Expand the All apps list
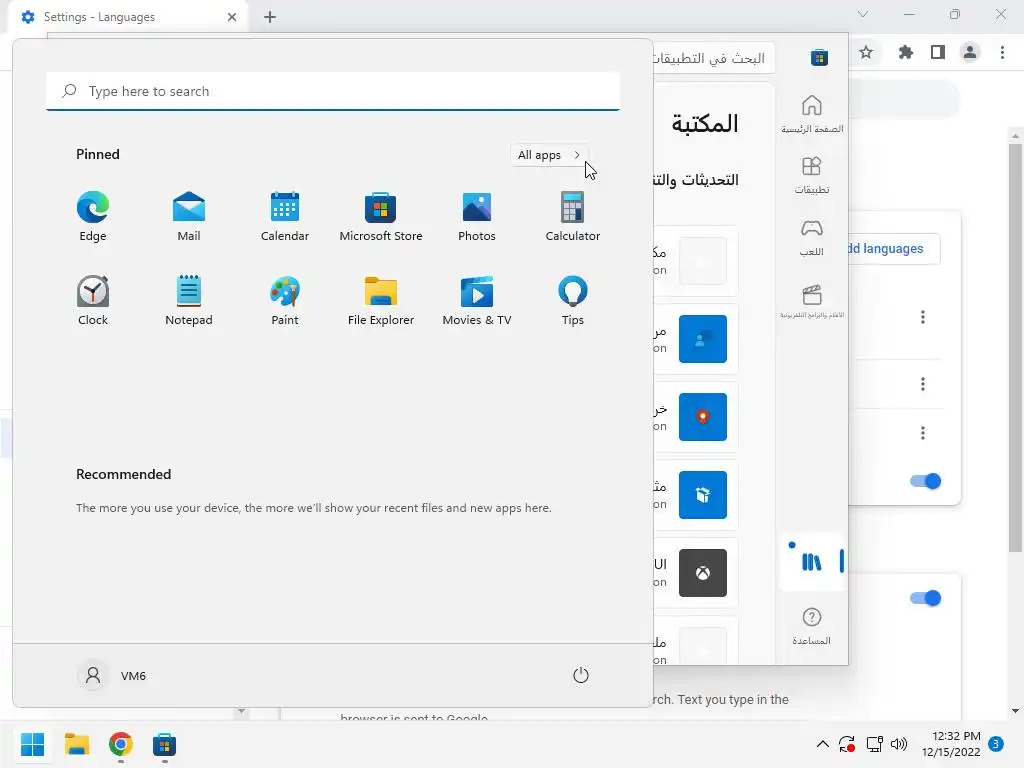 pos(549,155)
